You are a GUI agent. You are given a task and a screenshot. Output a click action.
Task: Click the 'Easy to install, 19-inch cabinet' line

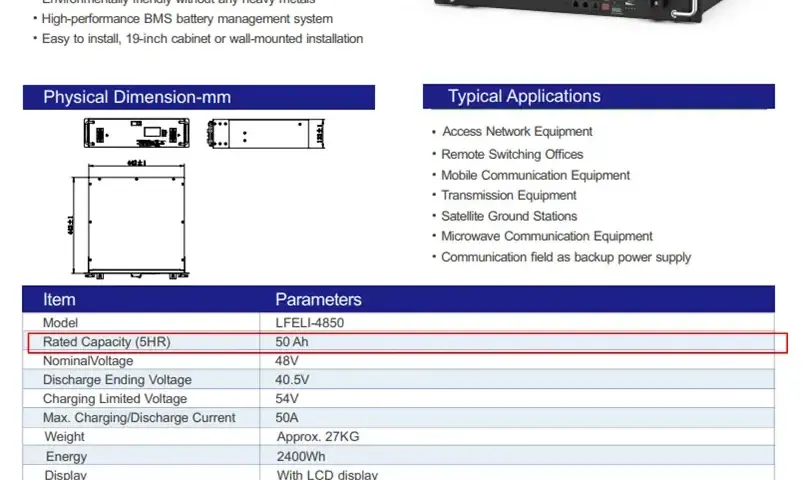(x=202, y=39)
